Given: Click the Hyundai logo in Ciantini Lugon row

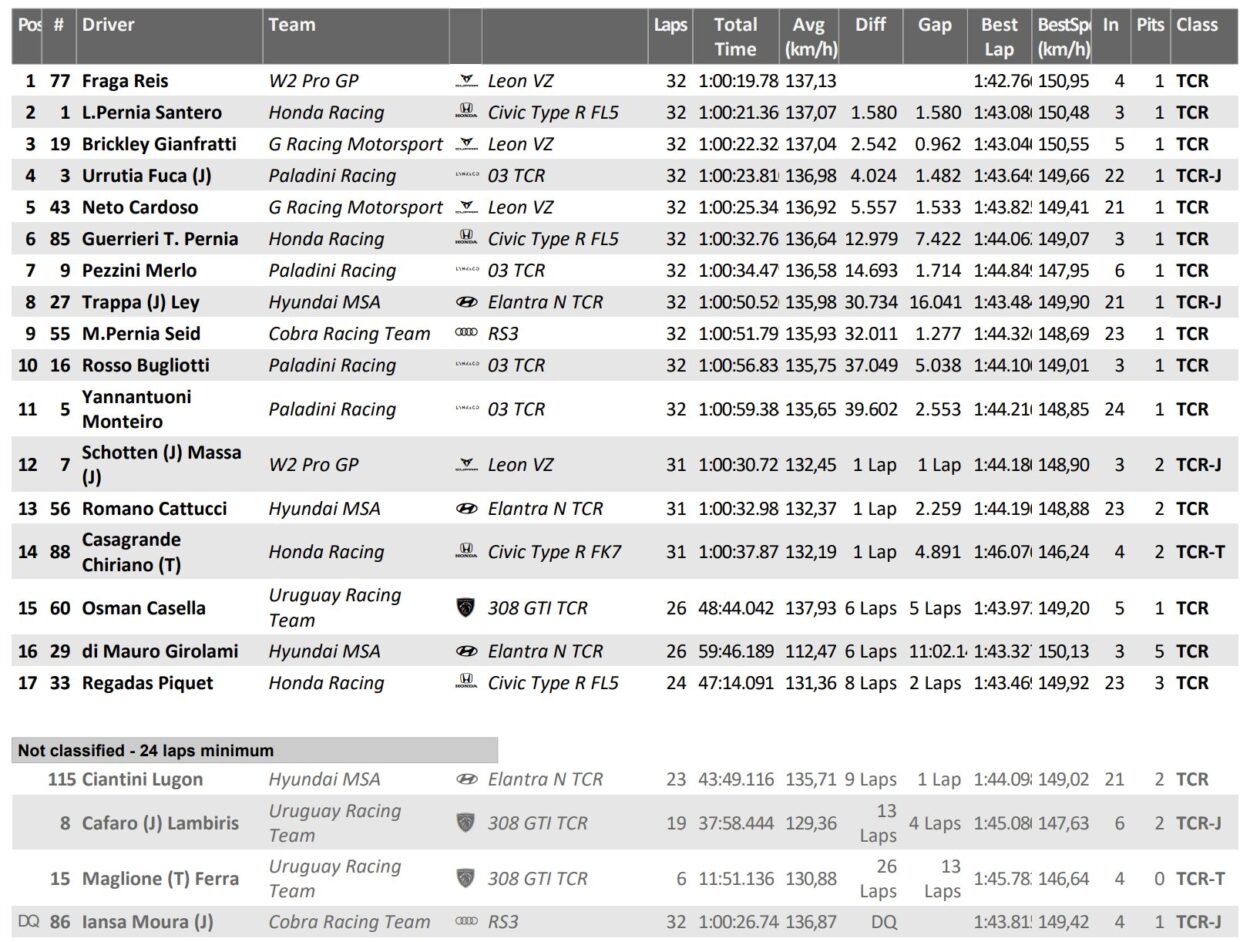Looking at the screenshot, I should pos(466,779).
